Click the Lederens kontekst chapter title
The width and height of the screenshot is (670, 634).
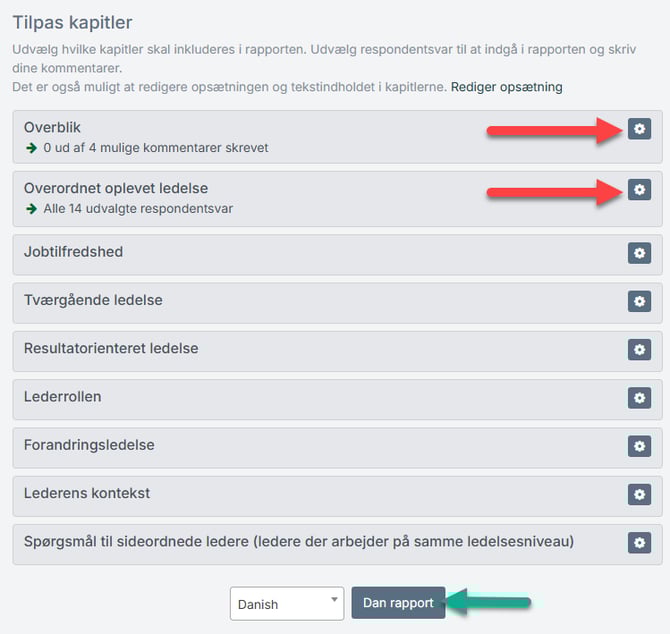[87, 493]
